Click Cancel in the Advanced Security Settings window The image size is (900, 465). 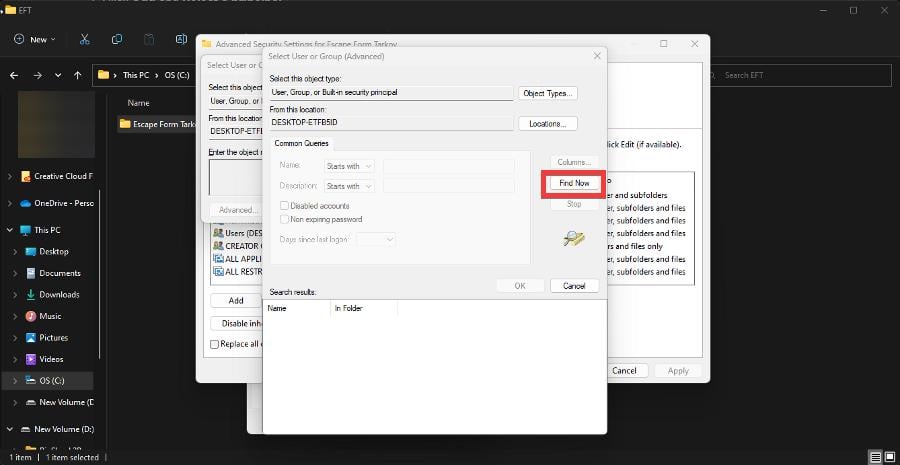coord(624,371)
